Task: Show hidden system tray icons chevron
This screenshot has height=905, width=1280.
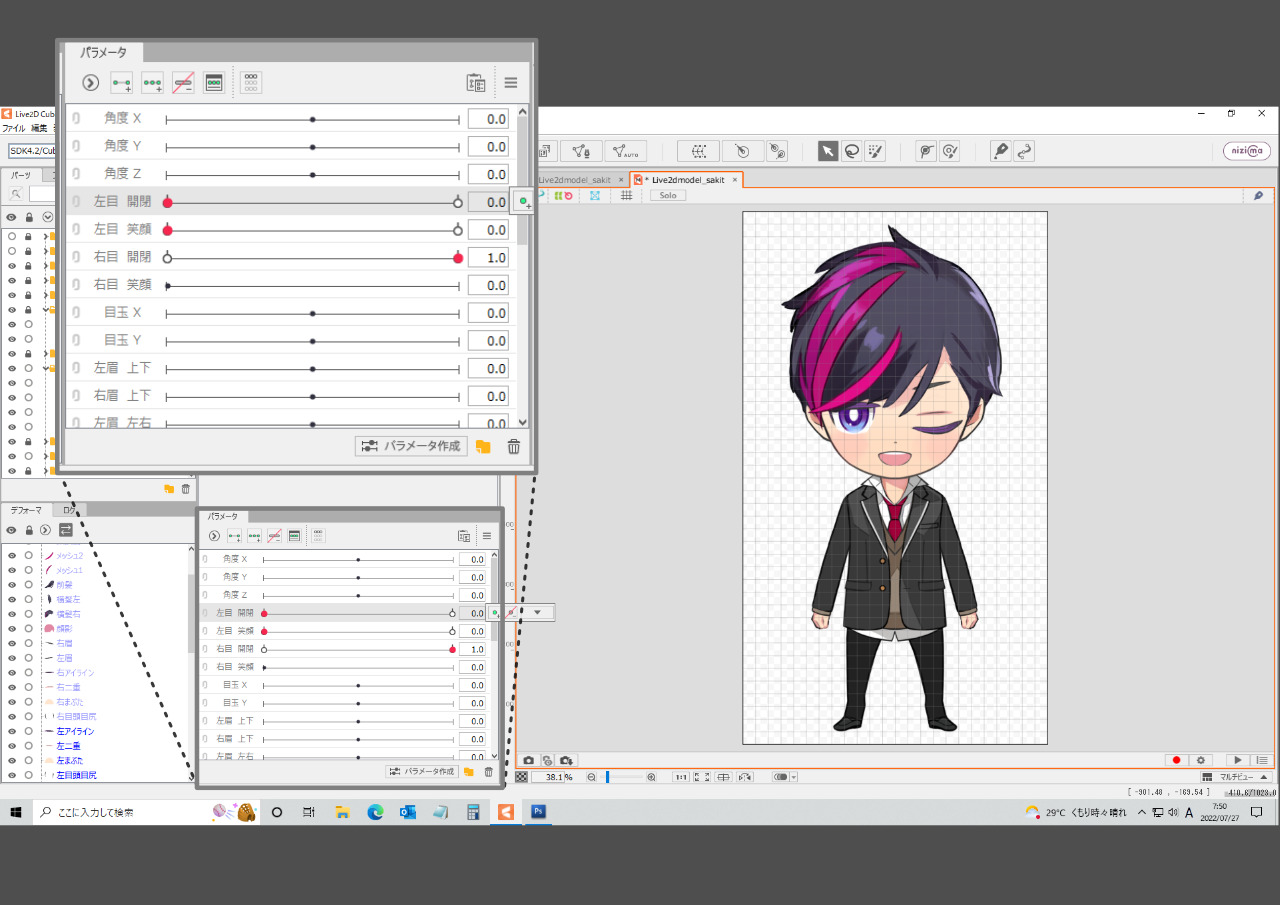Action: click(1141, 812)
